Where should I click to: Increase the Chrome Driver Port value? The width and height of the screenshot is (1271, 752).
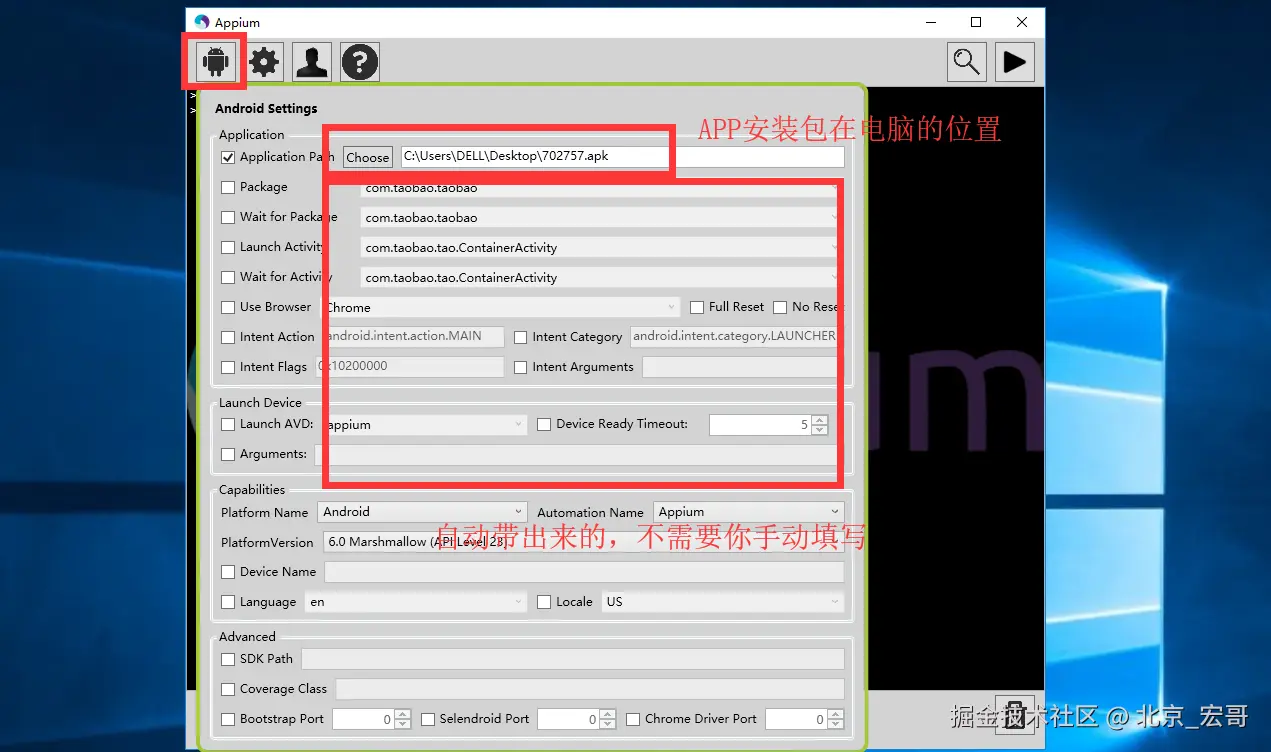pos(836,714)
